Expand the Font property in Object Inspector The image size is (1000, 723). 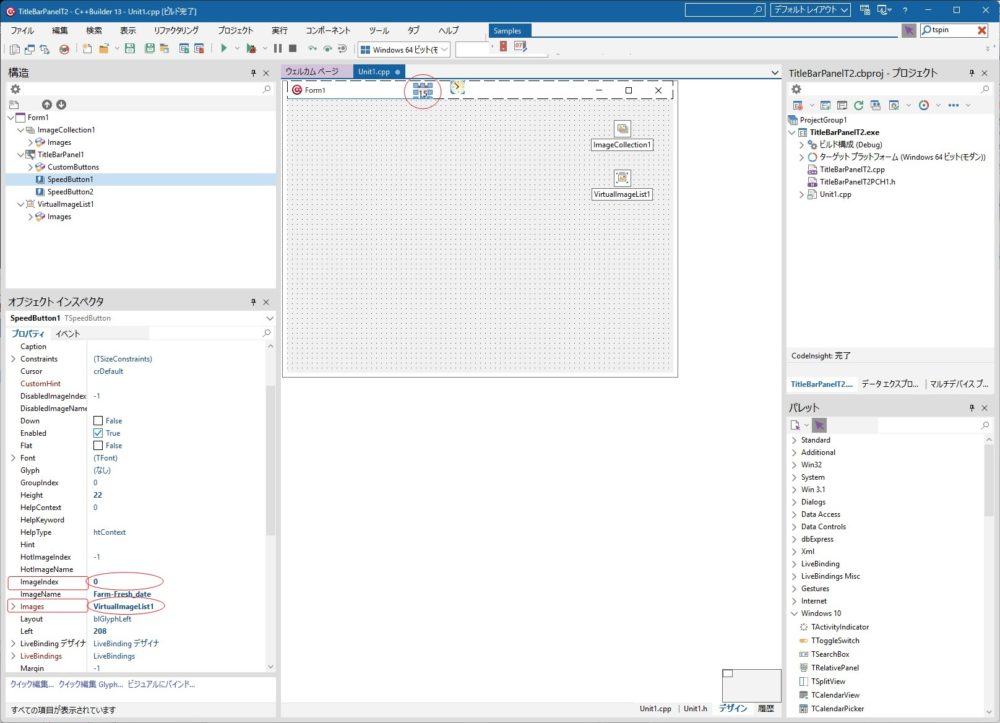point(13,458)
